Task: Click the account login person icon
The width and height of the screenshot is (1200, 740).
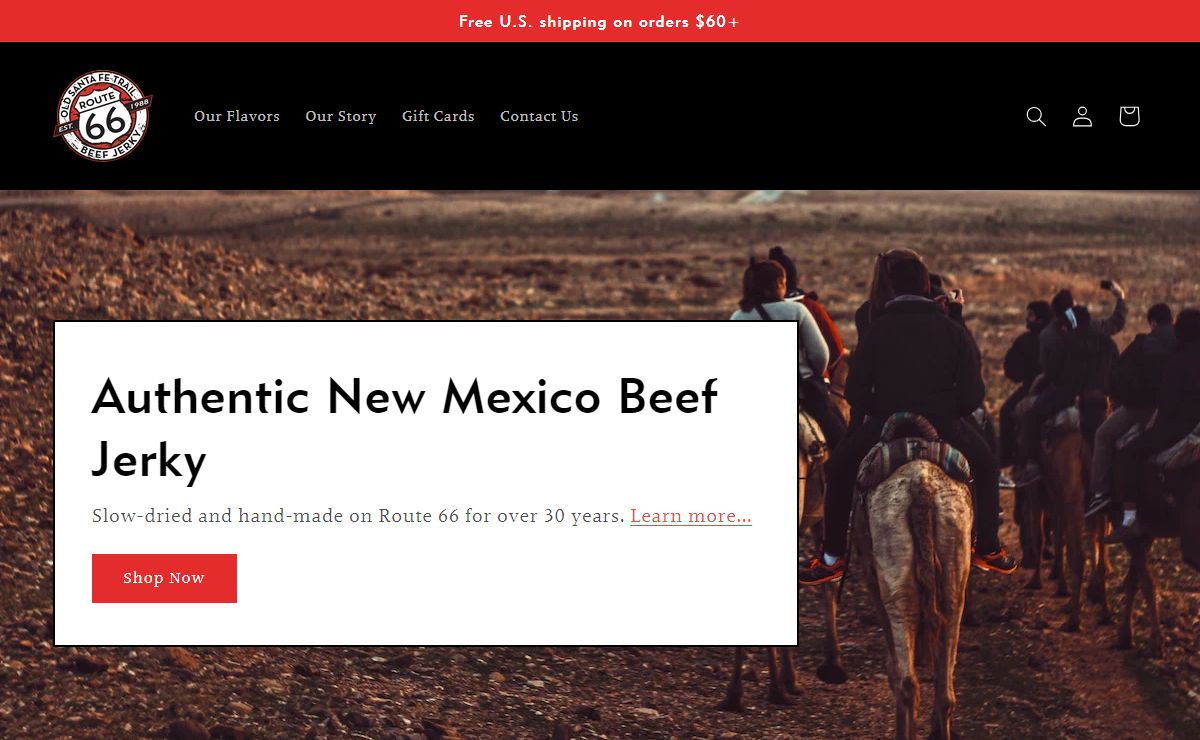Action: tap(1082, 116)
